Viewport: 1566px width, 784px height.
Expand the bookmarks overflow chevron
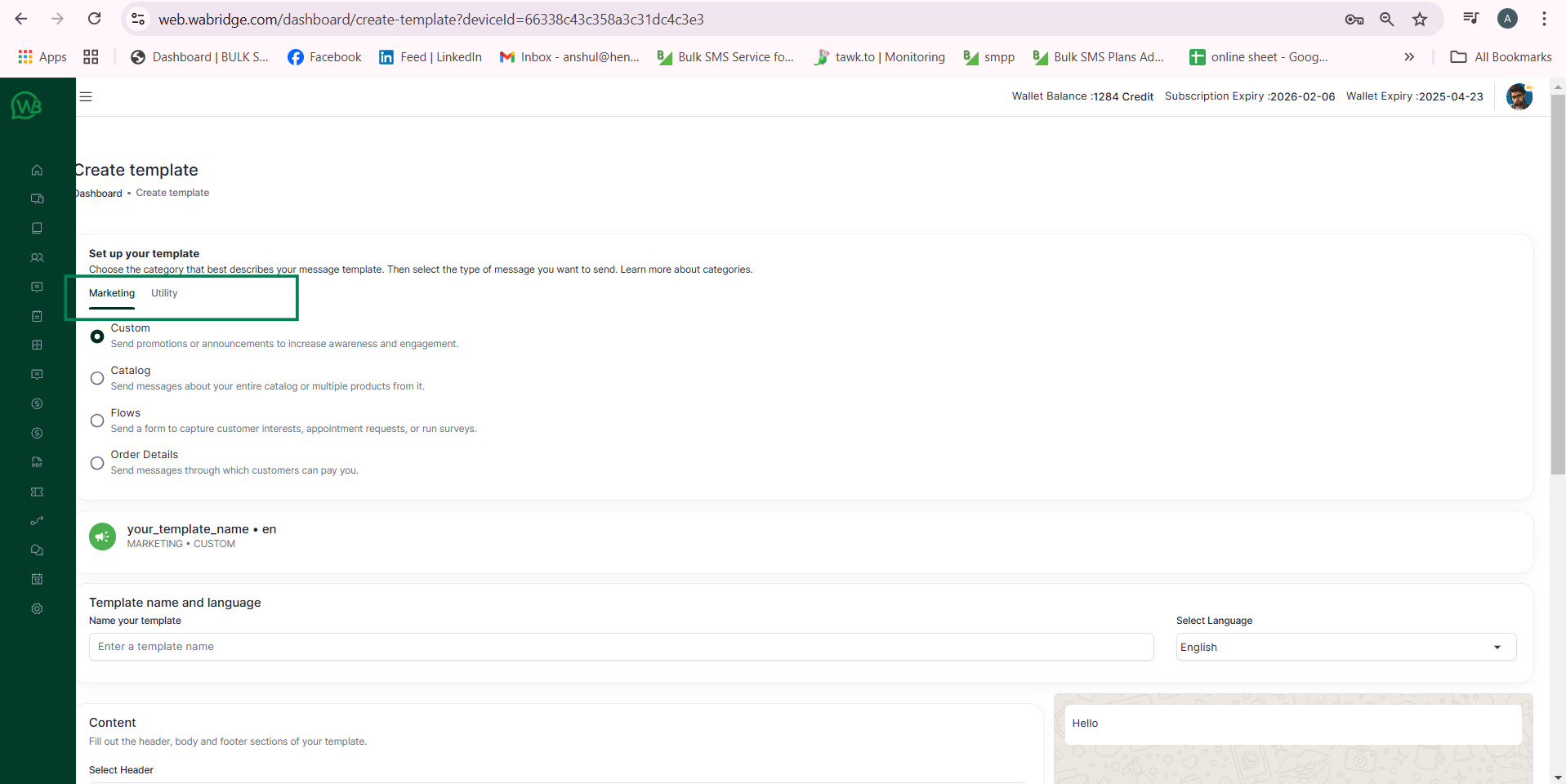[x=1409, y=56]
